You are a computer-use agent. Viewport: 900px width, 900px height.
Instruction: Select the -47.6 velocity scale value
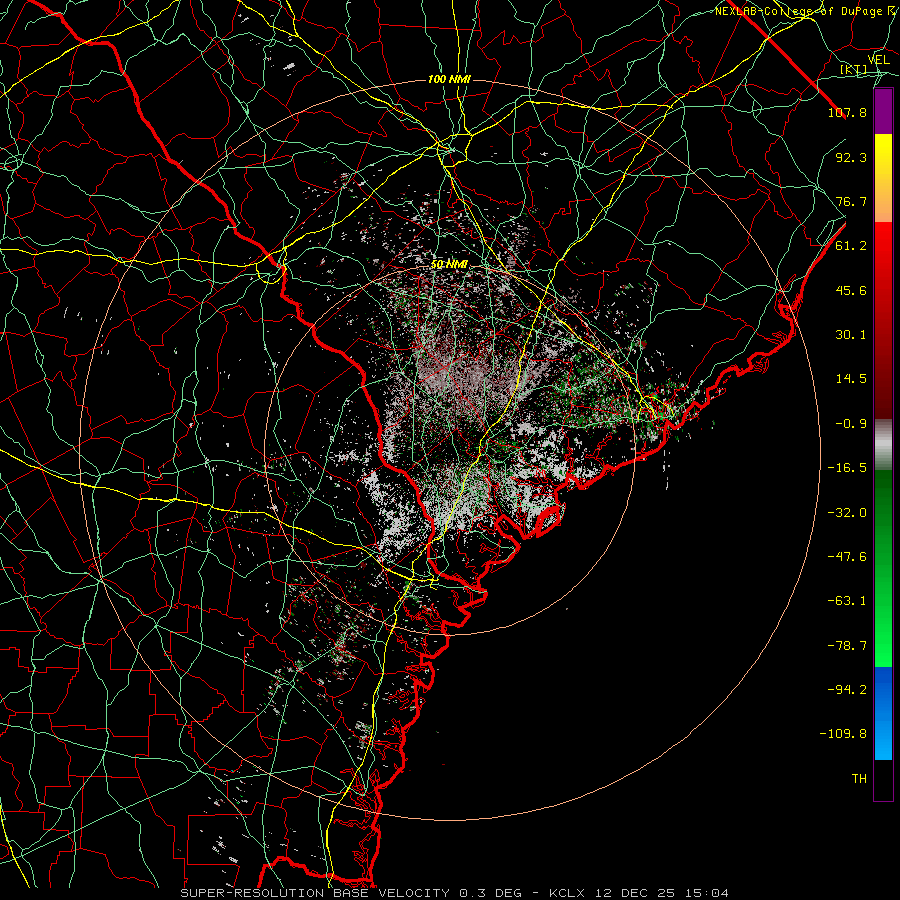click(847, 557)
